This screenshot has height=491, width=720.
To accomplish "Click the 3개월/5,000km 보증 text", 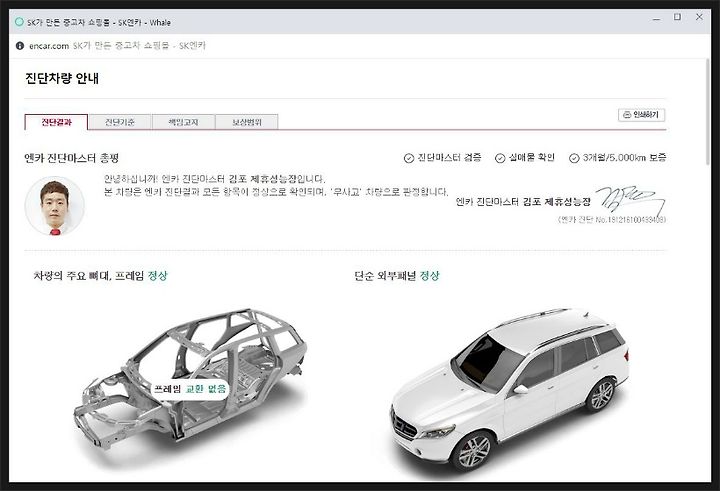I will click(624, 158).
